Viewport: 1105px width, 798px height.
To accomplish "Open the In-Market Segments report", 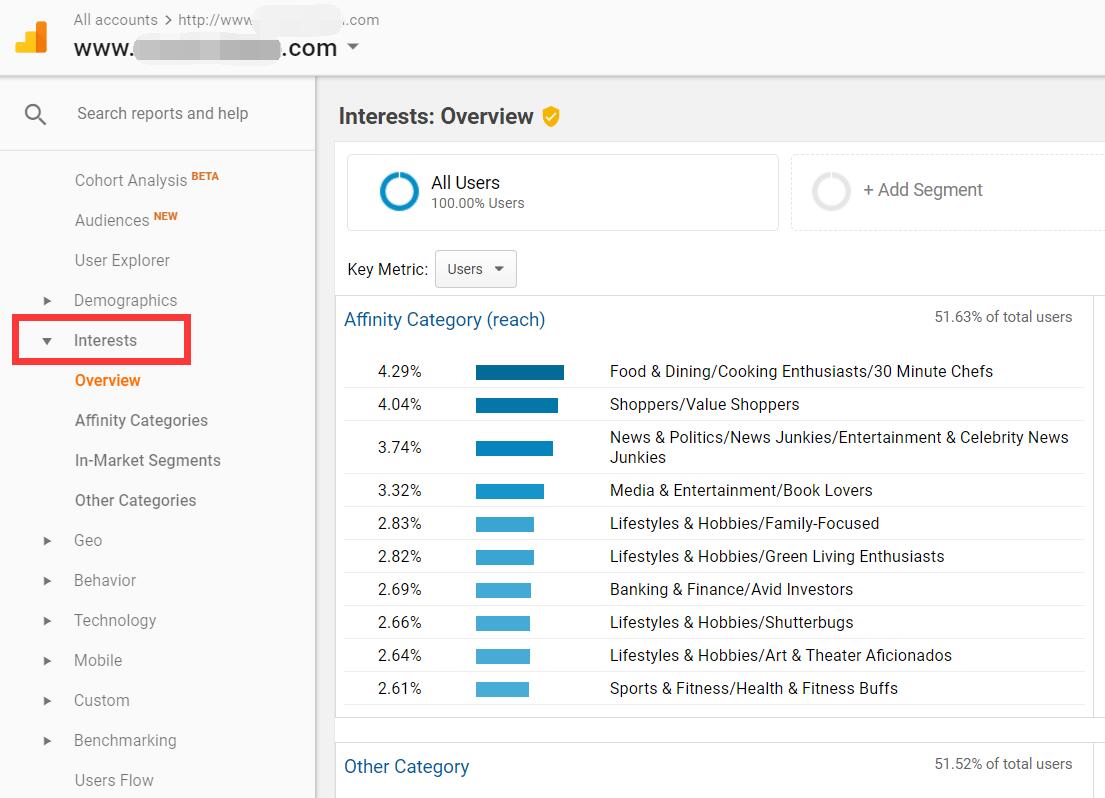I will pos(147,460).
